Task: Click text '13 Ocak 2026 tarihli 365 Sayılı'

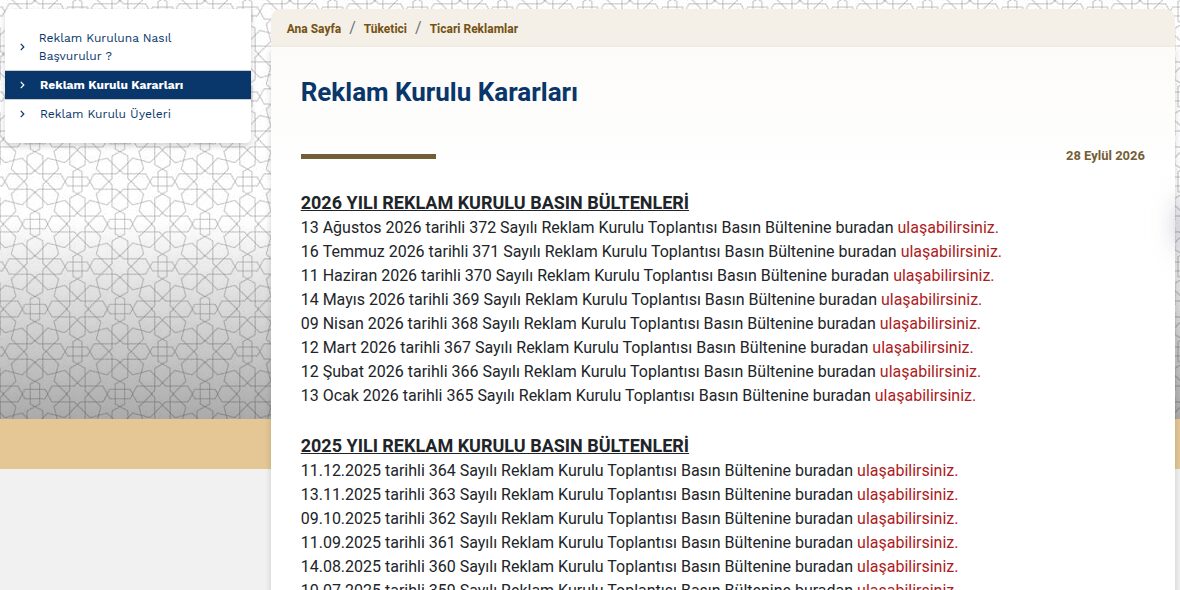Action: pos(408,396)
